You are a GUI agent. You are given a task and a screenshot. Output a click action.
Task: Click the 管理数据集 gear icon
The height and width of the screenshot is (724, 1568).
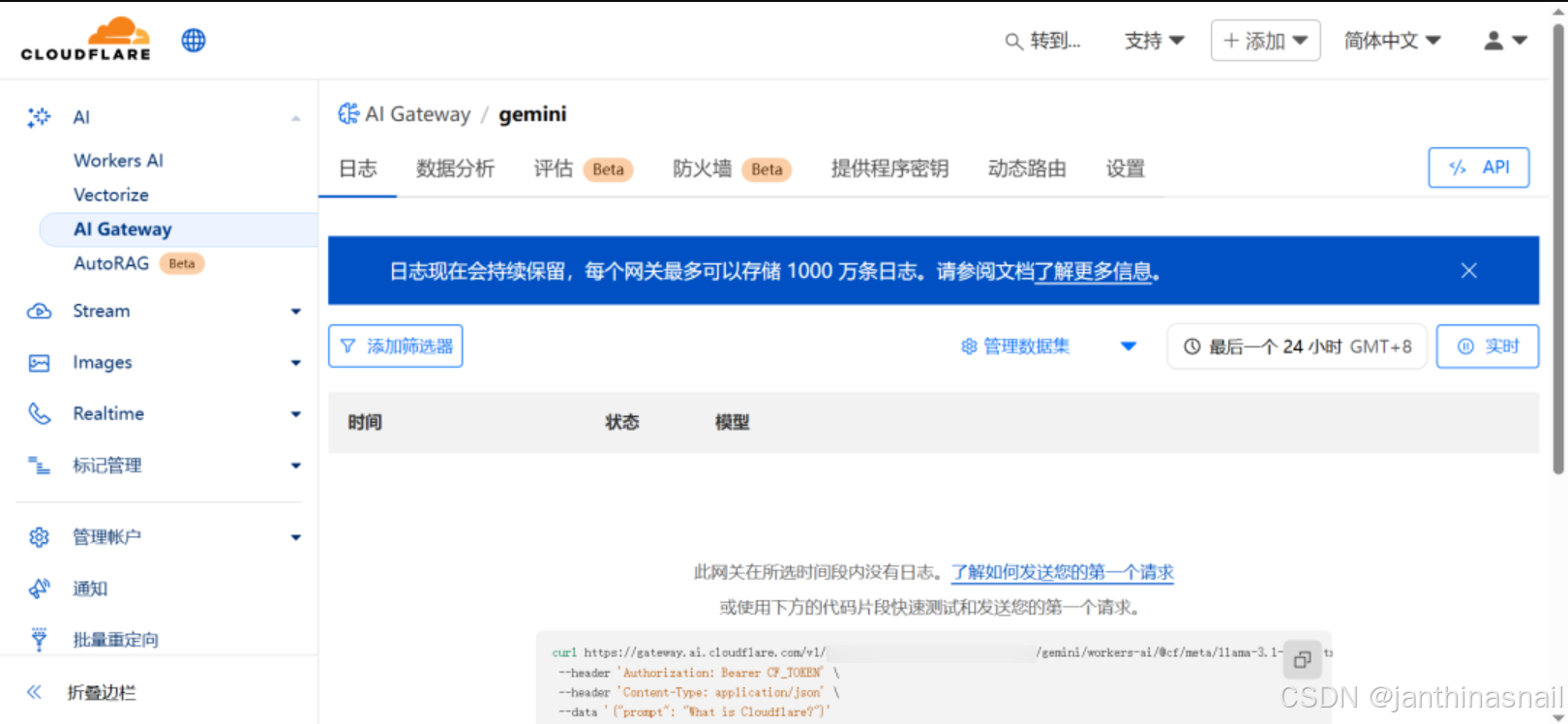coord(969,347)
